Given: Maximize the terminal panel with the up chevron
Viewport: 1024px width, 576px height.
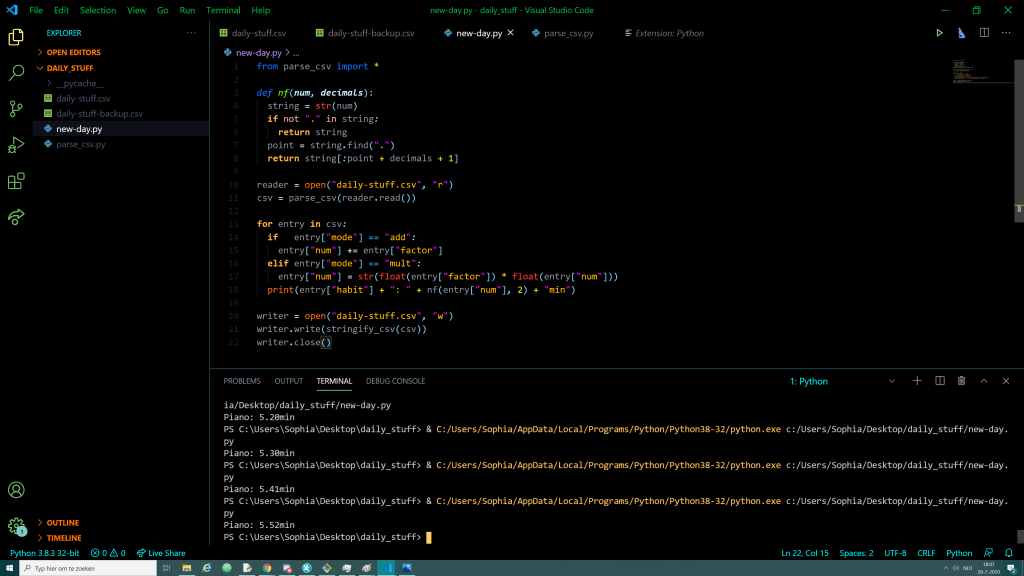Looking at the screenshot, I should click(x=984, y=381).
